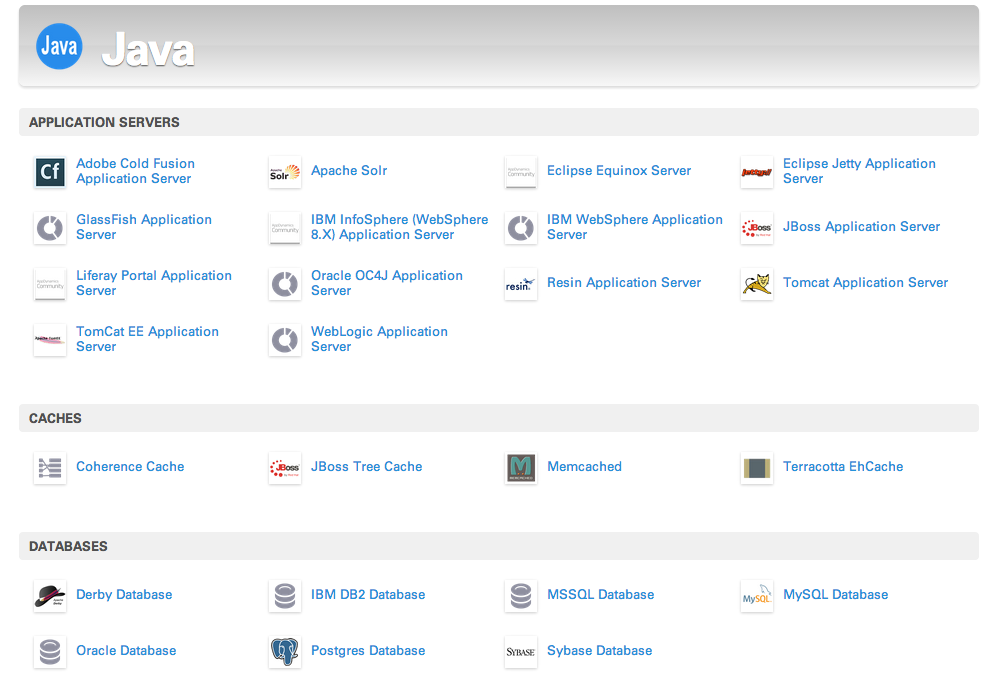Click the Eclipse Jetty logo icon
Viewport: 997px width, 697px height.
click(x=757, y=172)
